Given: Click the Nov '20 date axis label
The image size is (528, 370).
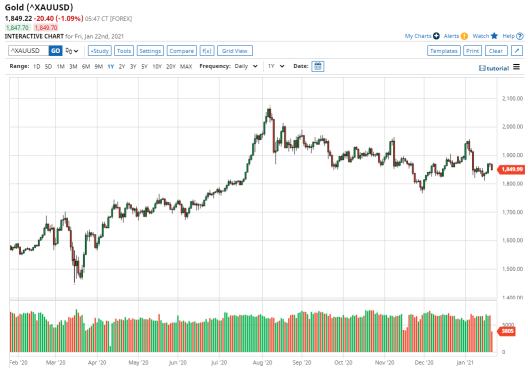Looking at the screenshot, I should [385, 363].
